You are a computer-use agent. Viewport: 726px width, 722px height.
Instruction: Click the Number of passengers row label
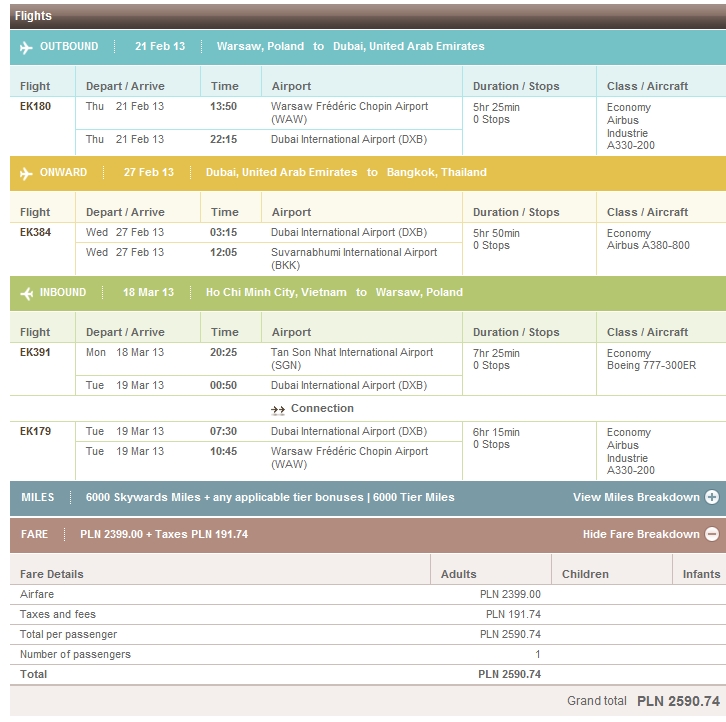75,654
